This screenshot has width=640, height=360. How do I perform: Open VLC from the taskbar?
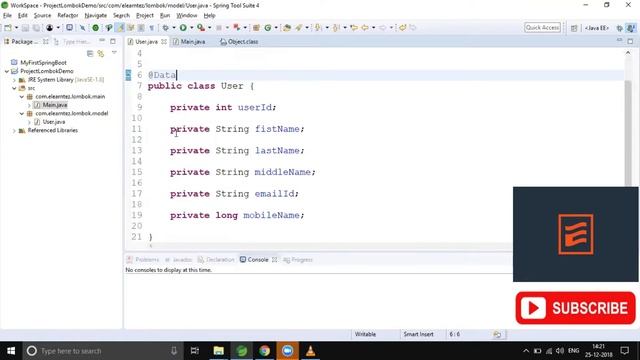(x=310, y=351)
